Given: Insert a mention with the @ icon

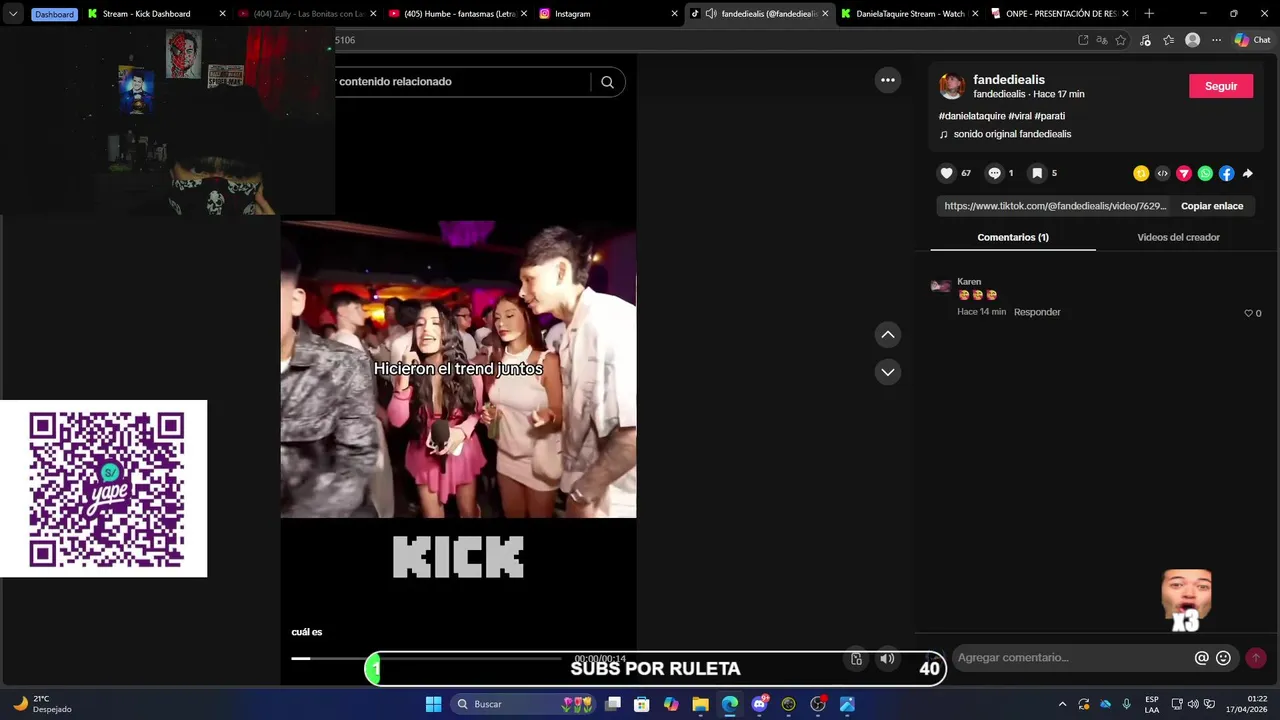Looking at the screenshot, I should [1202, 658].
